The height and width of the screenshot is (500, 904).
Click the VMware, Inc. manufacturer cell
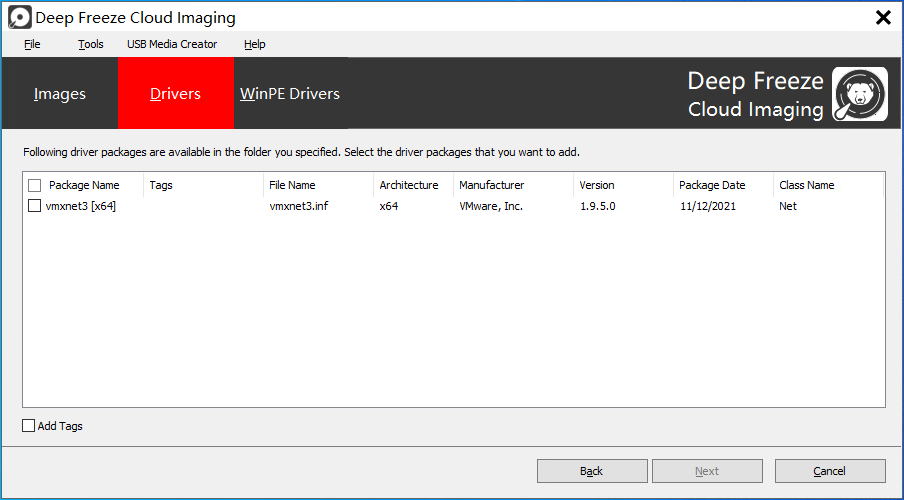coord(491,206)
